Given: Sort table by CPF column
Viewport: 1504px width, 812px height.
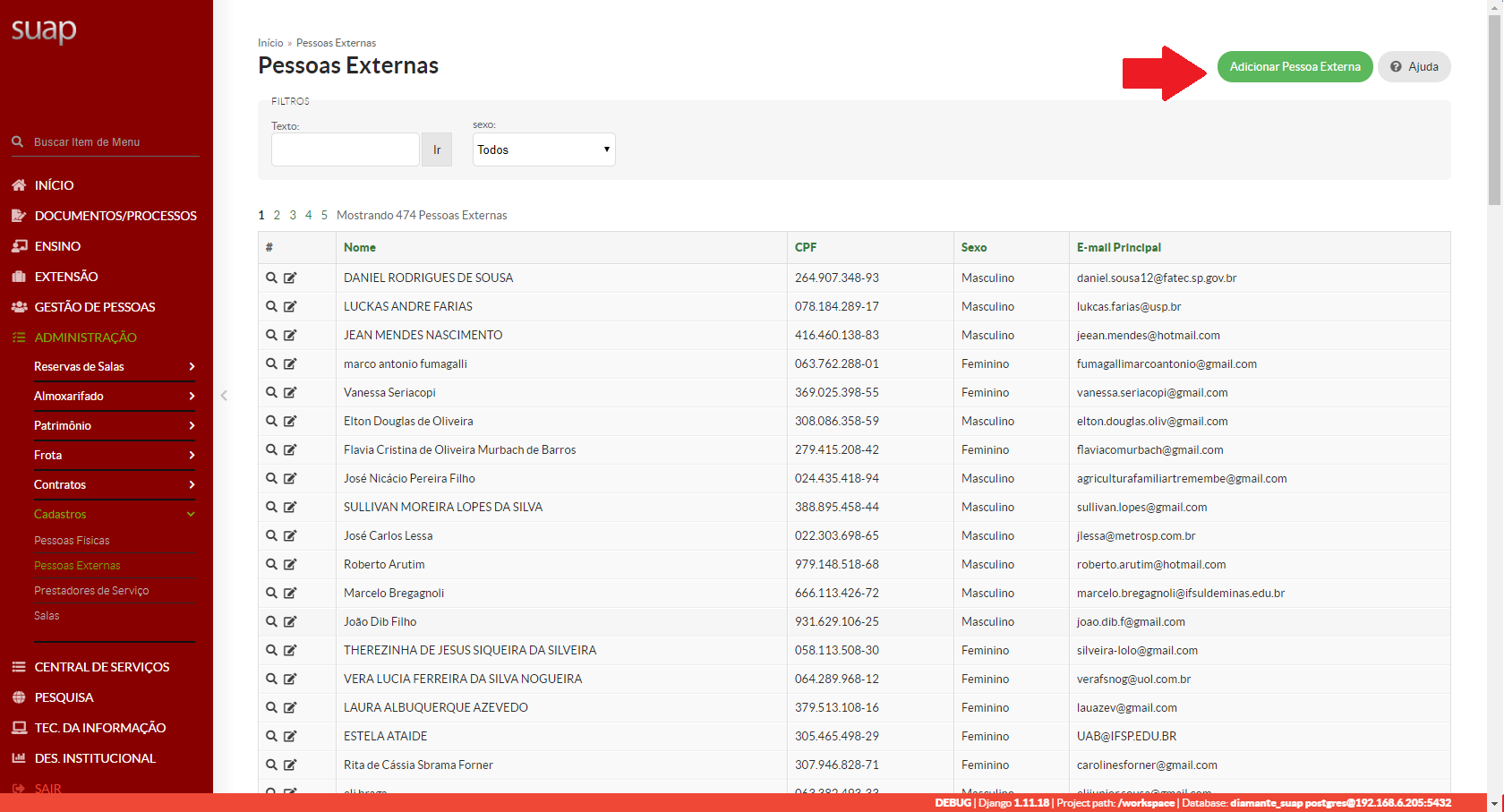Looking at the screenshot, I should click(x=806, y=248).
